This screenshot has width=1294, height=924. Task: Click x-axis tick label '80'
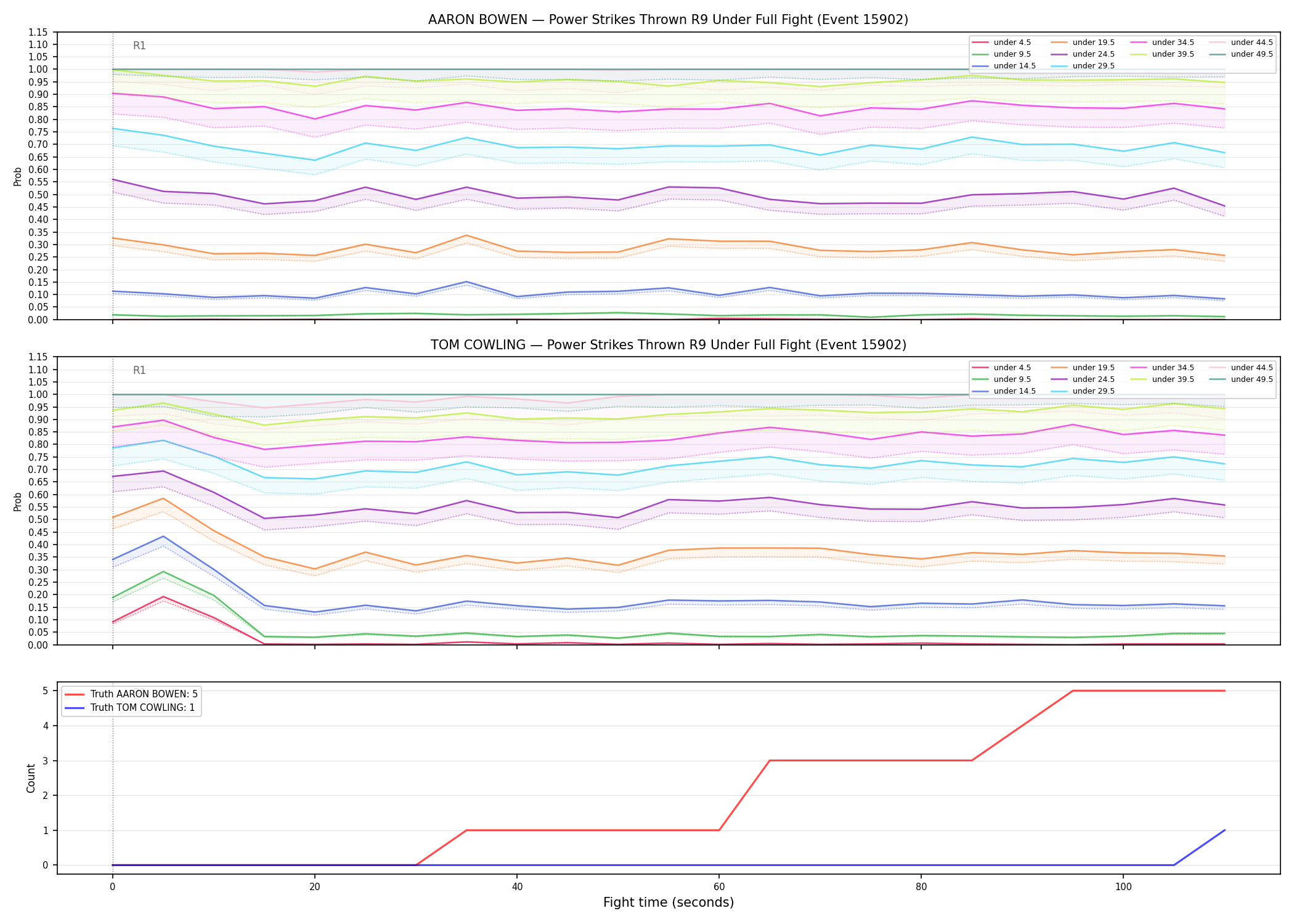(921, 887)
